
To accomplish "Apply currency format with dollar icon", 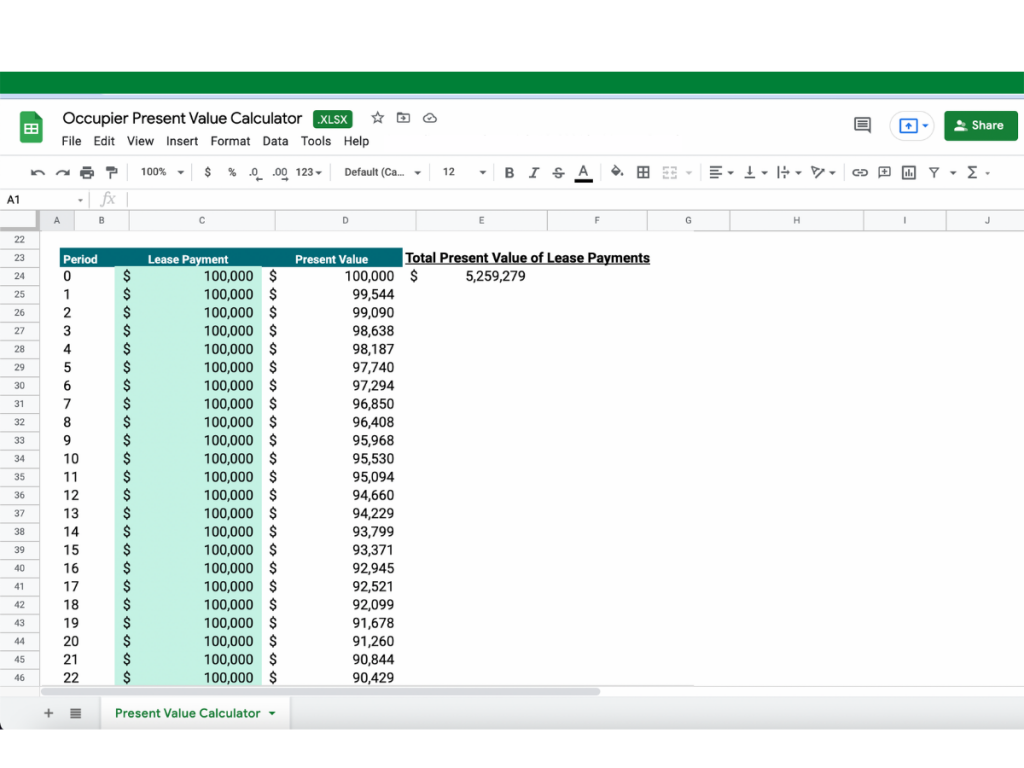I will pyautogui.click(x=208, y=172).
